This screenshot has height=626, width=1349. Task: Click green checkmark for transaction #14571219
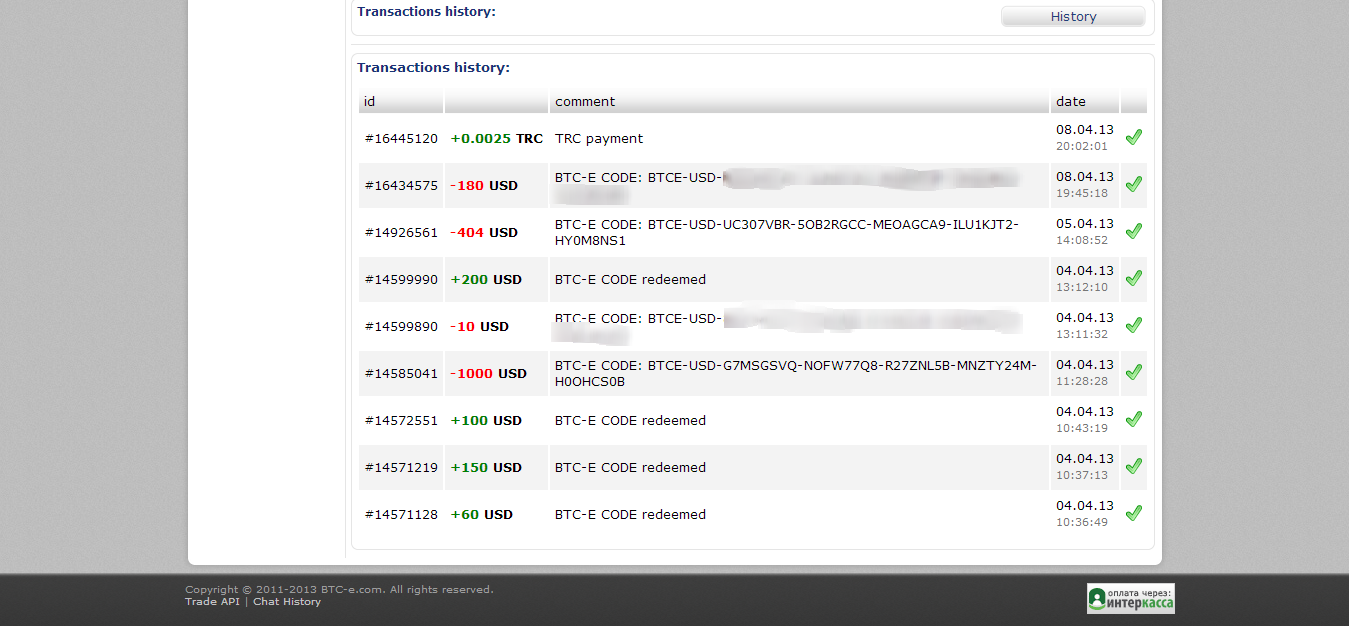pos(1133,467)
